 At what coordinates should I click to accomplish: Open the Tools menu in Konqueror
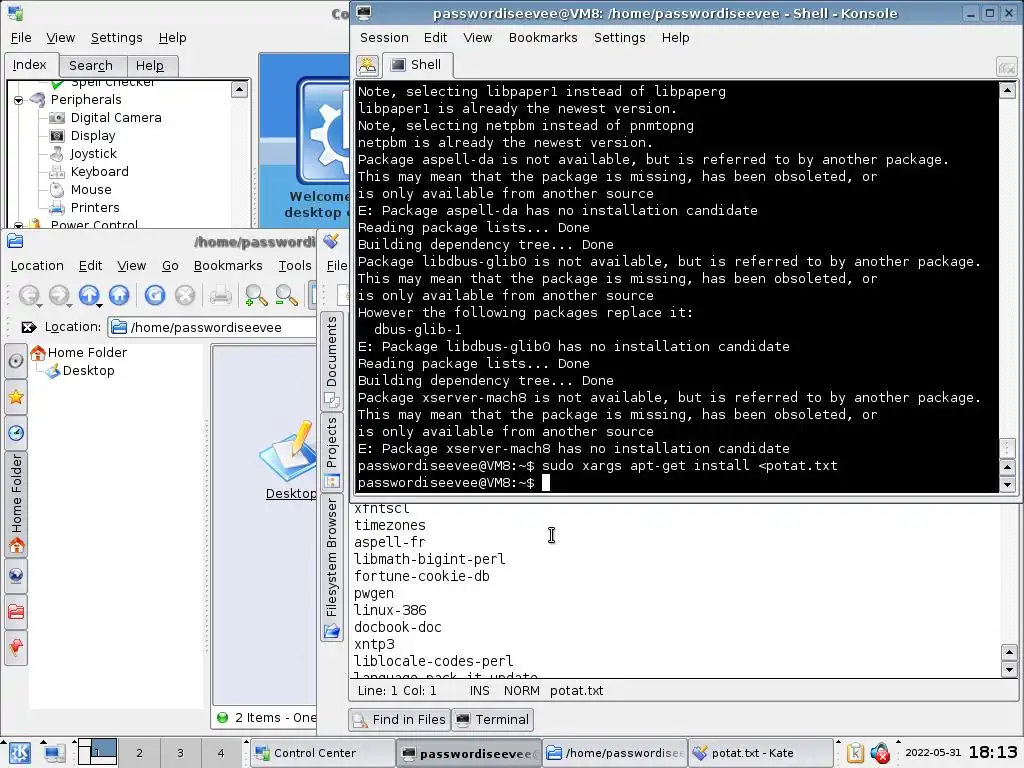[295, 265]
